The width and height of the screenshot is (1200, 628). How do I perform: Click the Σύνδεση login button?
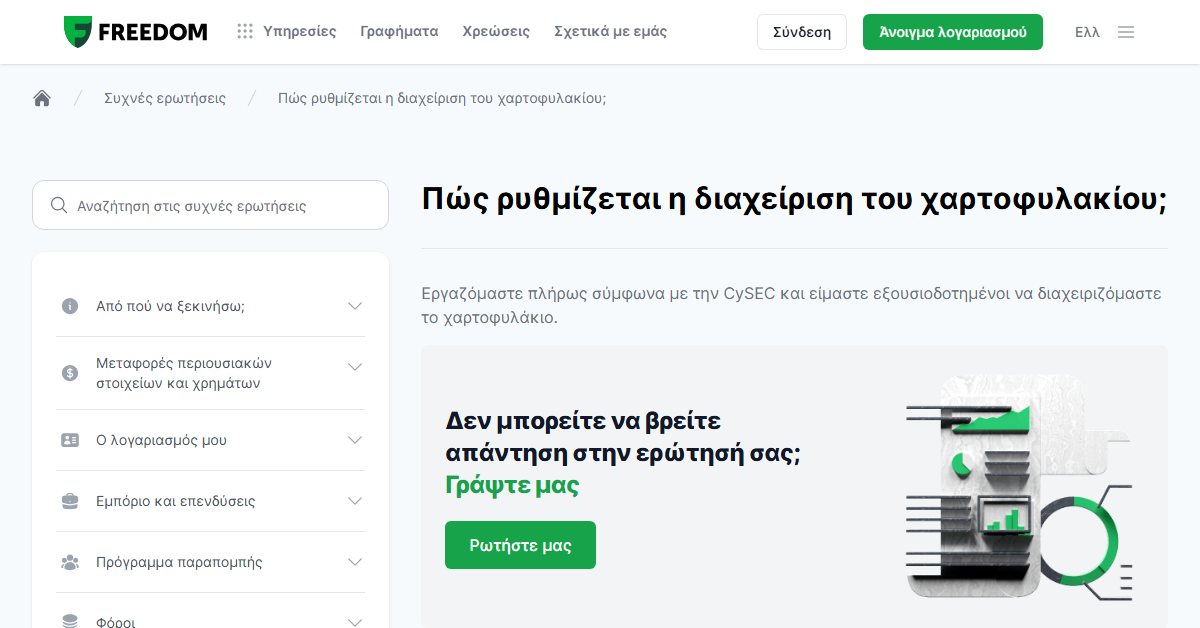pos(802,32)
